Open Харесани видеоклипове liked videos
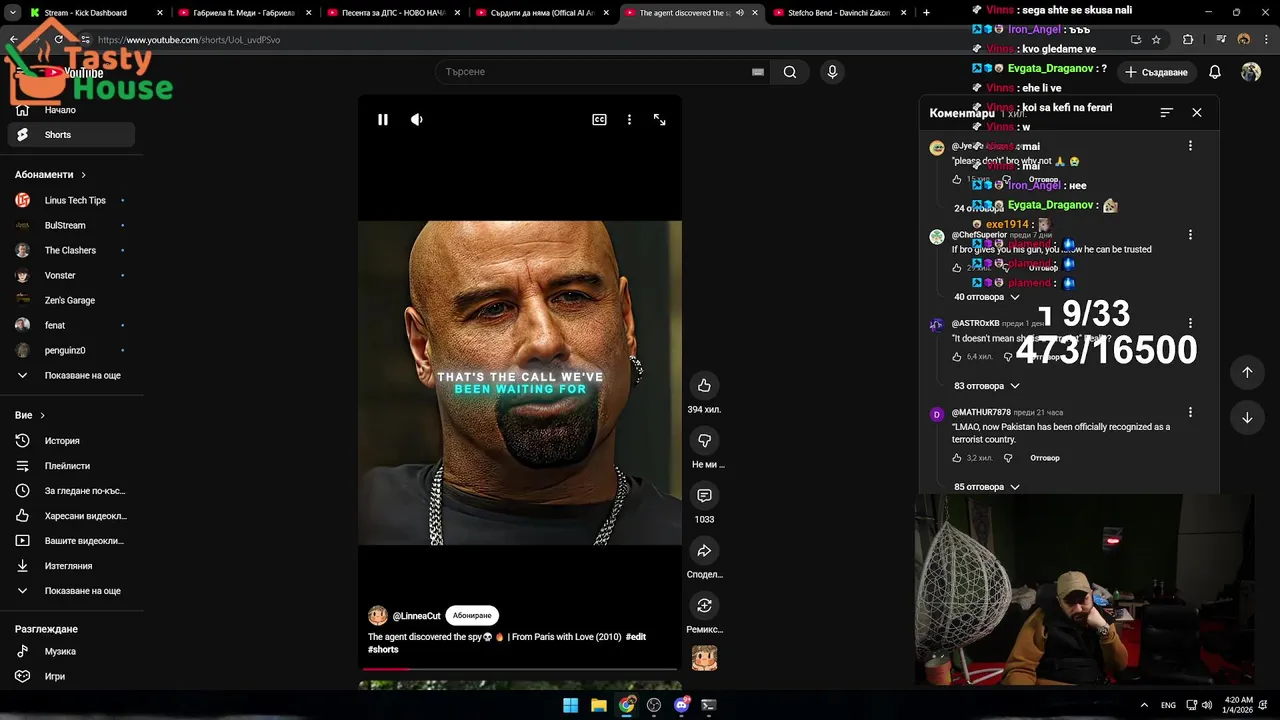This screenshot has width=1280, height=720. coord(70,516)
